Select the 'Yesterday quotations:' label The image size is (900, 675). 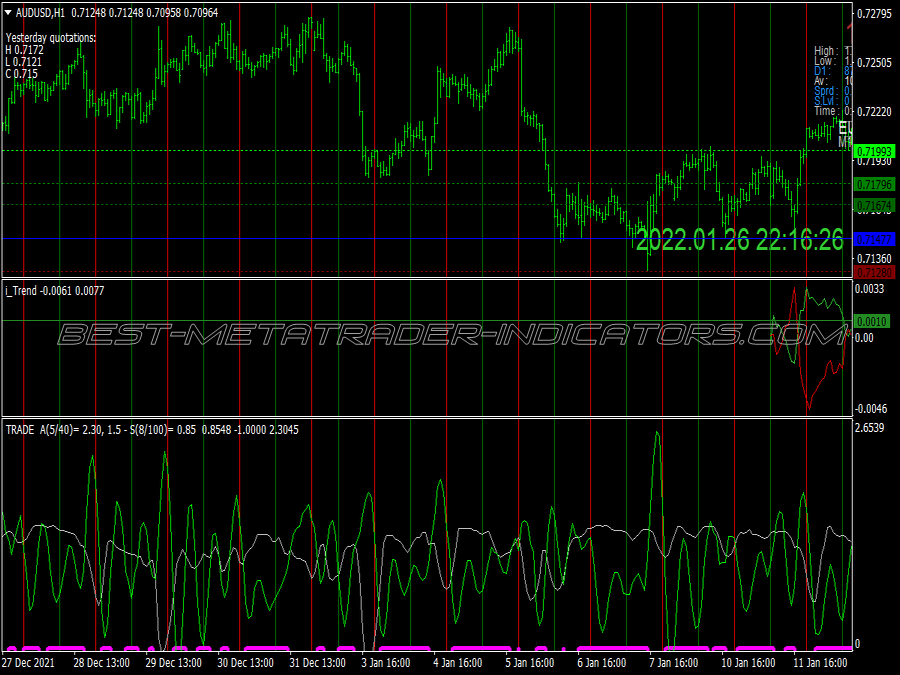51,38
